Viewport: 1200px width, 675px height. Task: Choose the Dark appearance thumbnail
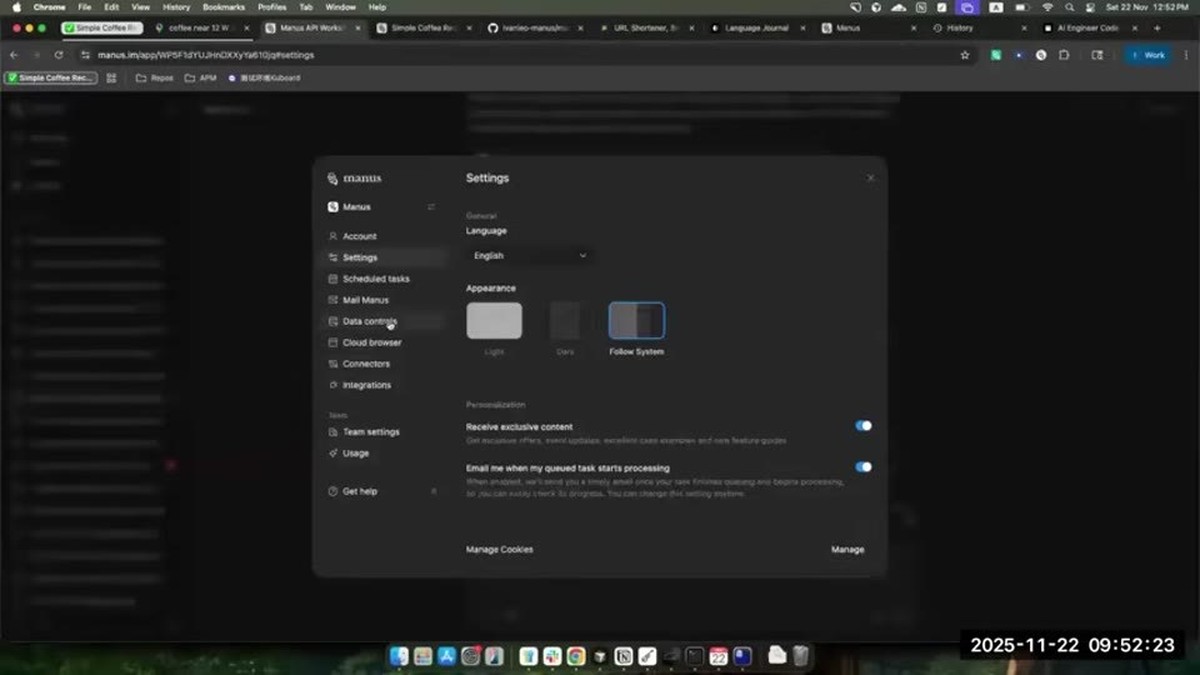pyautogui.click(x=565, y=321)
